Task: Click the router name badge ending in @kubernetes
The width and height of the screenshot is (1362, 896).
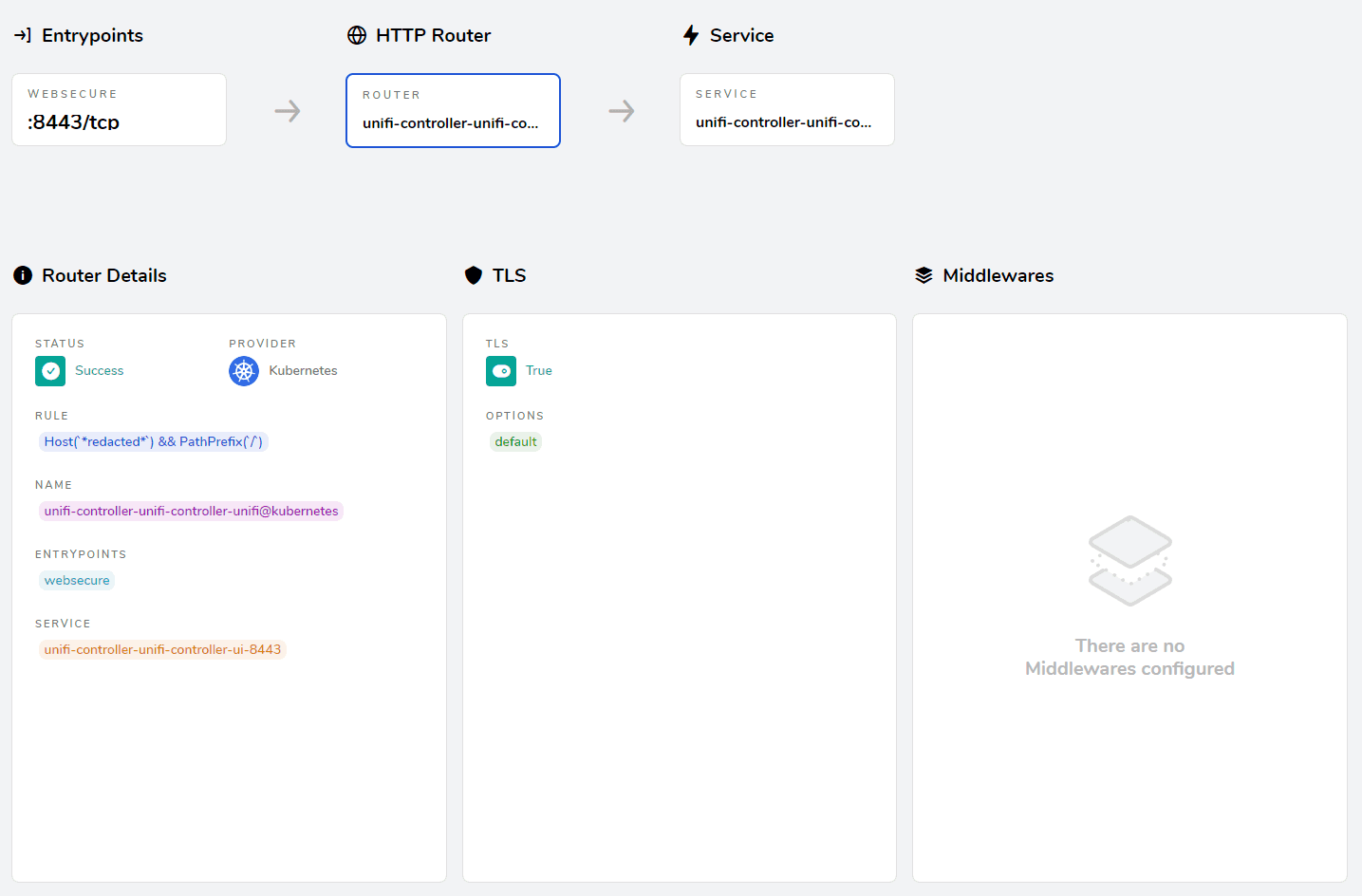Action: 191,511
